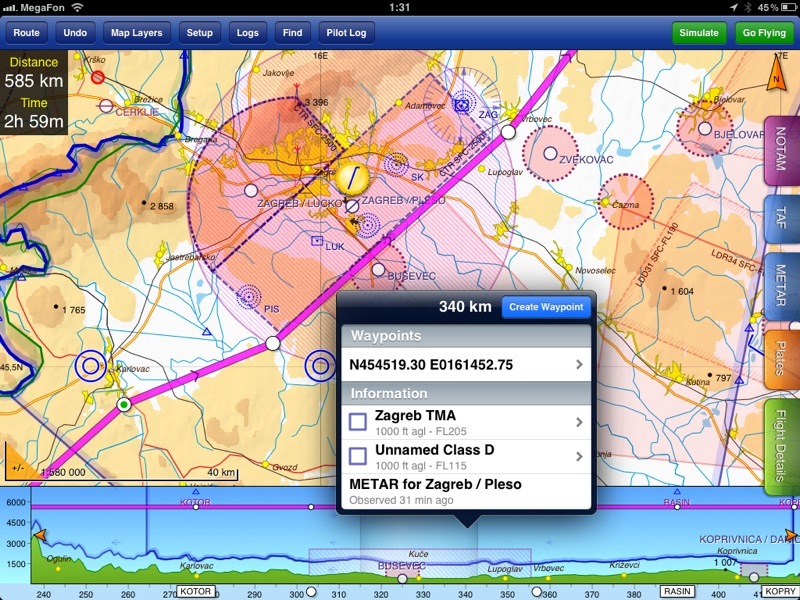The height and width of the screenshot is (600, 800).
Task: Tick the Zagreb TMA checkbox
Action: coord(358,422)
